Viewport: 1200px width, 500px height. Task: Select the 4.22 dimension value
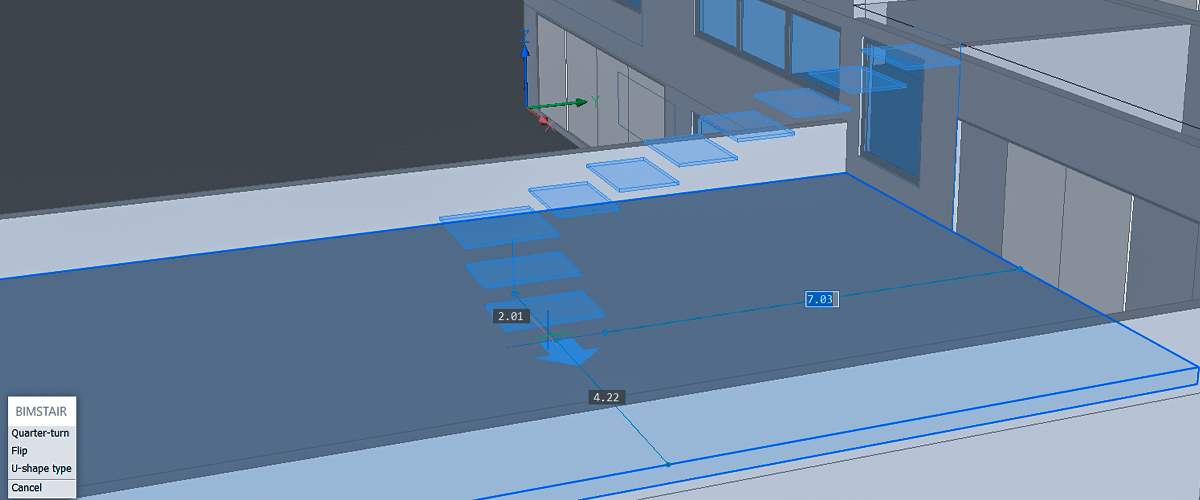pyautogui.click(x=607, y=397)
